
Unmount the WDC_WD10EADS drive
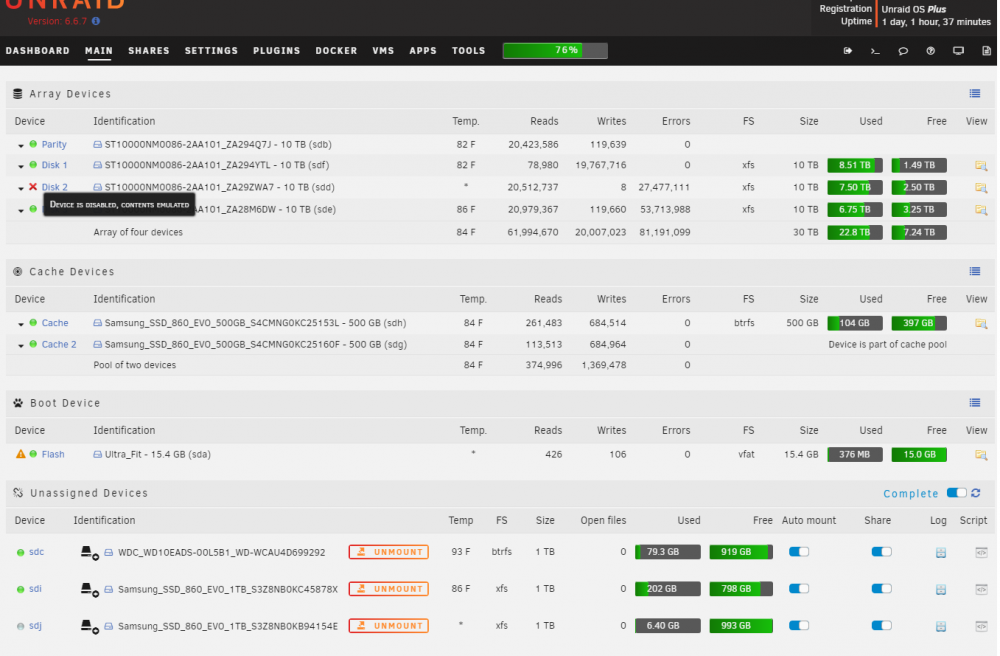tap(388, 552)
